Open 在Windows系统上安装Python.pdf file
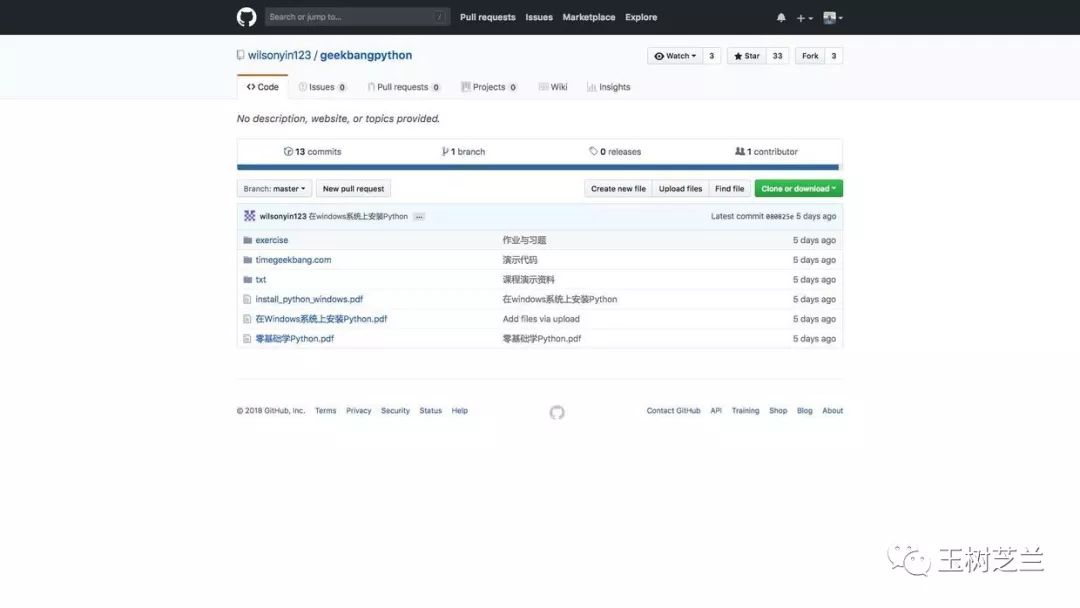Screen dimensions: 1080x608 [x=322, y=319]
